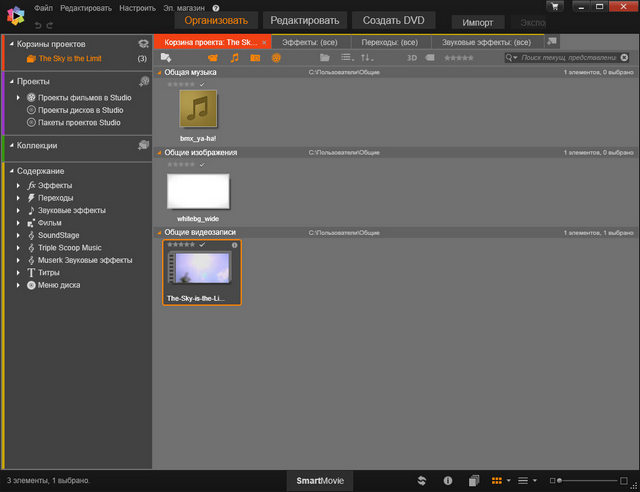Click the add to project bin icon

166,58
